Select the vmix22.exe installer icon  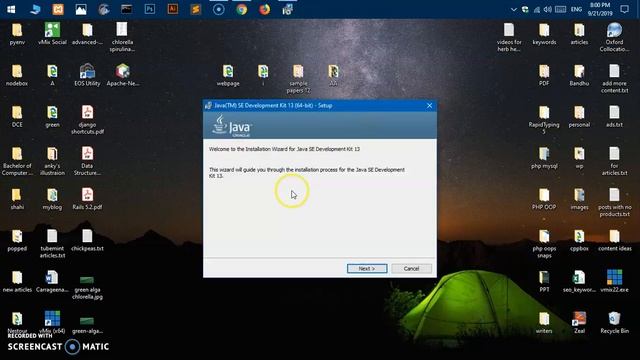[614, 281]
